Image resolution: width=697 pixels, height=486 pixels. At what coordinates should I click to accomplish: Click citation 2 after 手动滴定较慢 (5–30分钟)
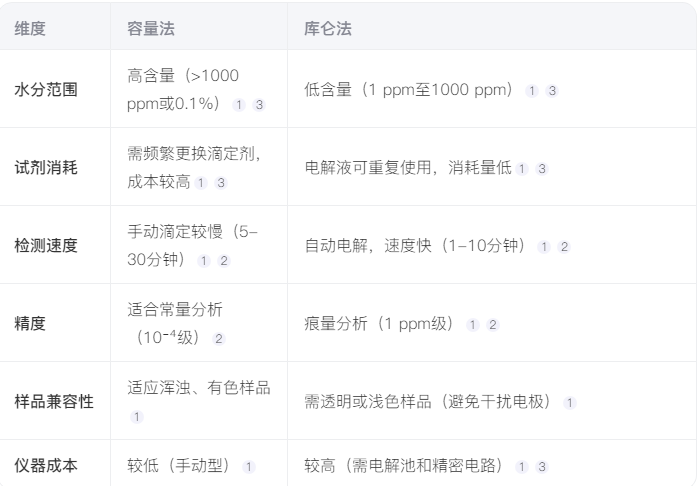click(224, 261)
